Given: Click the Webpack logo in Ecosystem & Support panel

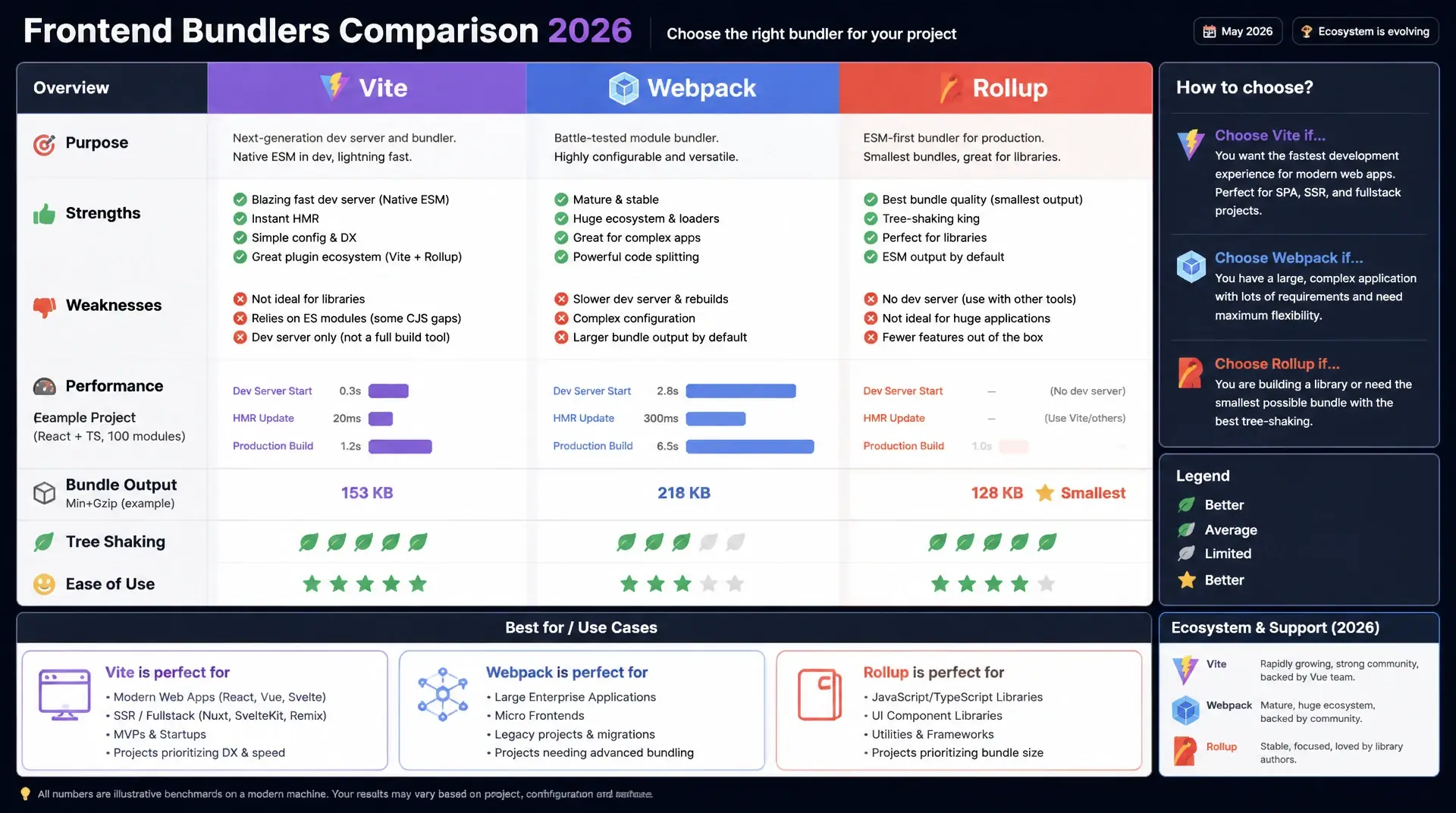Looking at the screenshot, I should pos(1185,711).
